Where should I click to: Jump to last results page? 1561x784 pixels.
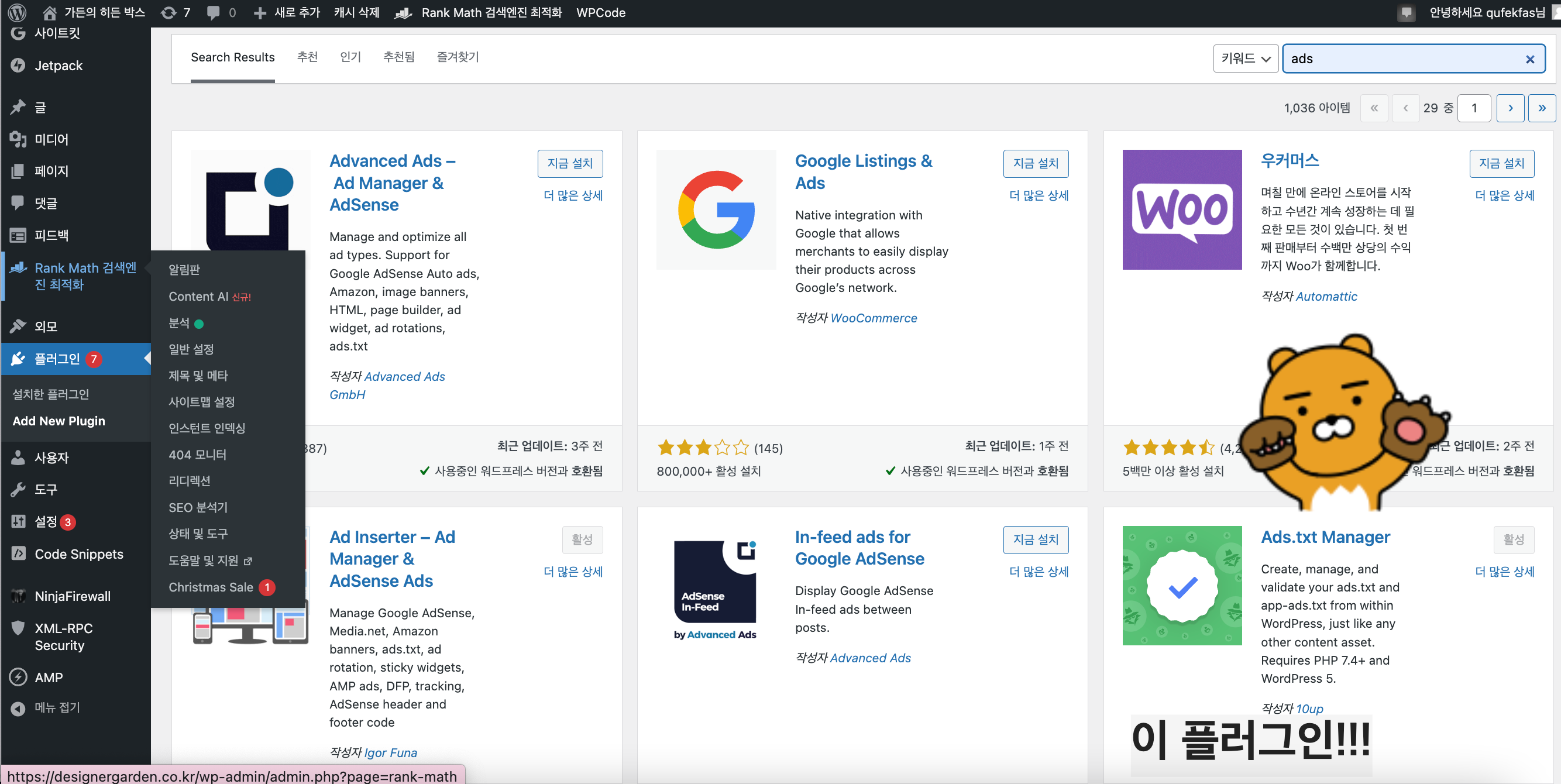coord(1542,108)
